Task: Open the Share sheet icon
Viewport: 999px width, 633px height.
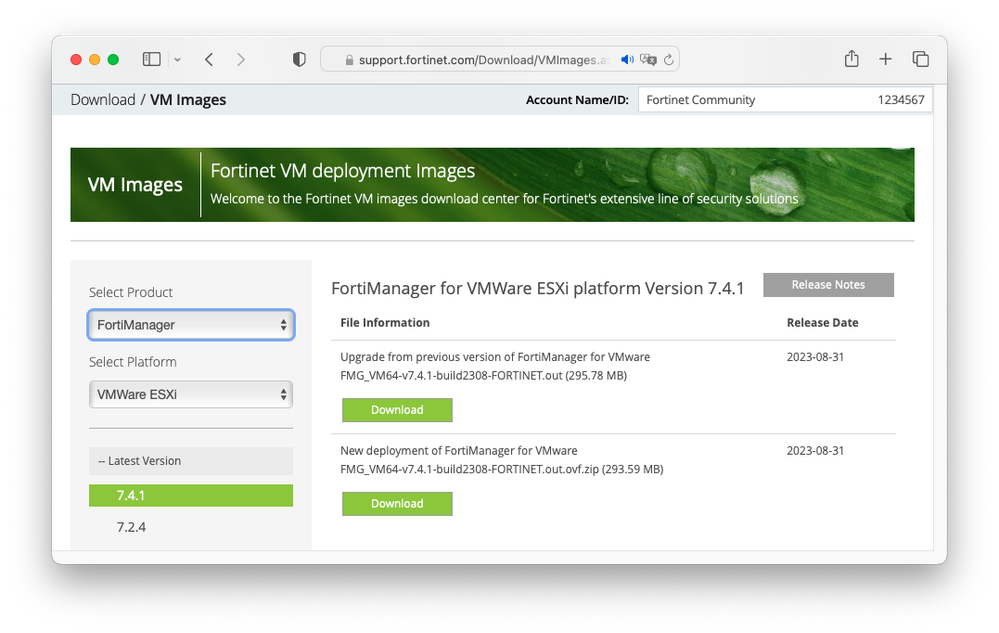Action: [x=851, y=59]
